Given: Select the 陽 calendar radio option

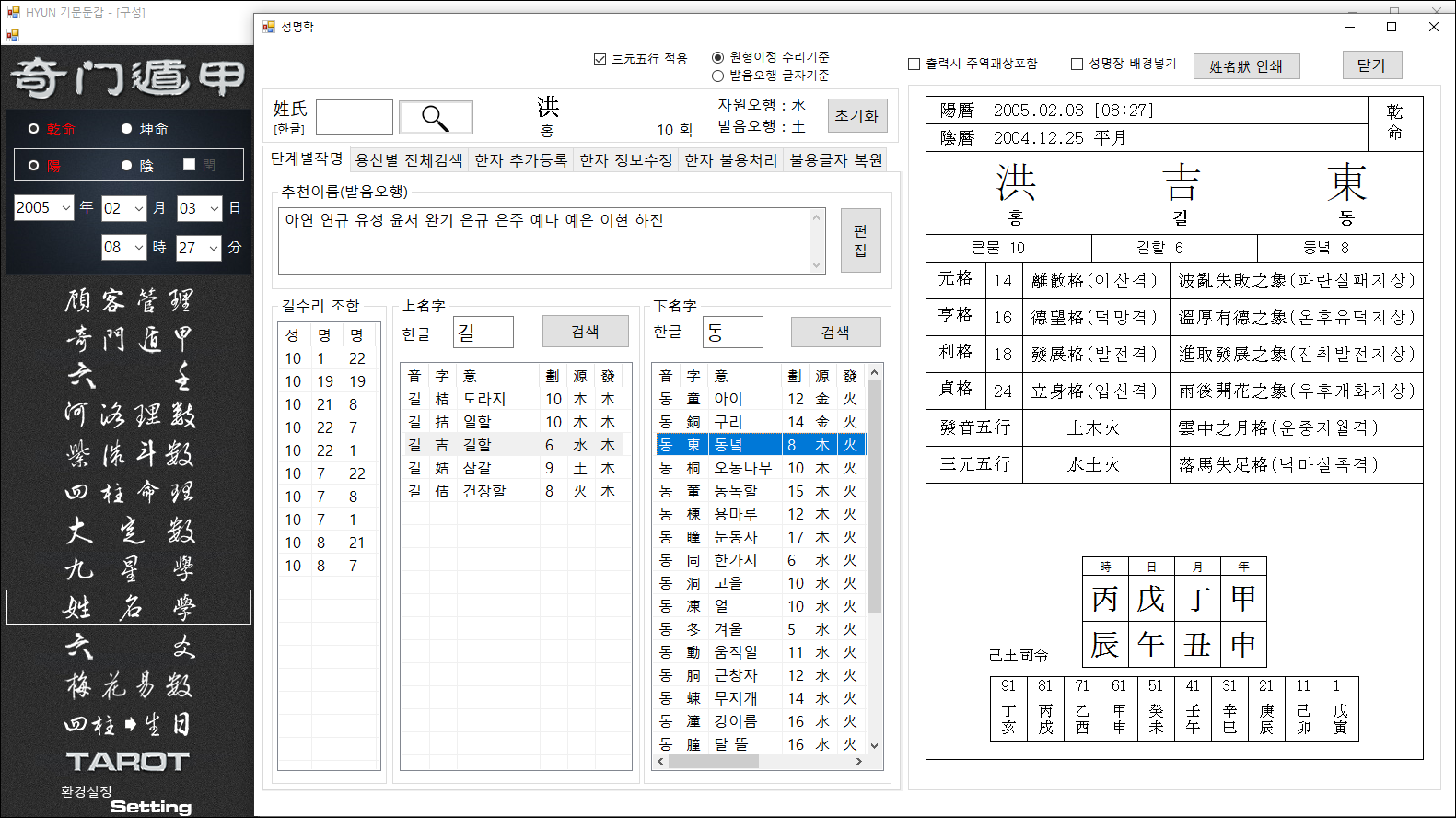Looking at the screenshot, I should 33,166.
